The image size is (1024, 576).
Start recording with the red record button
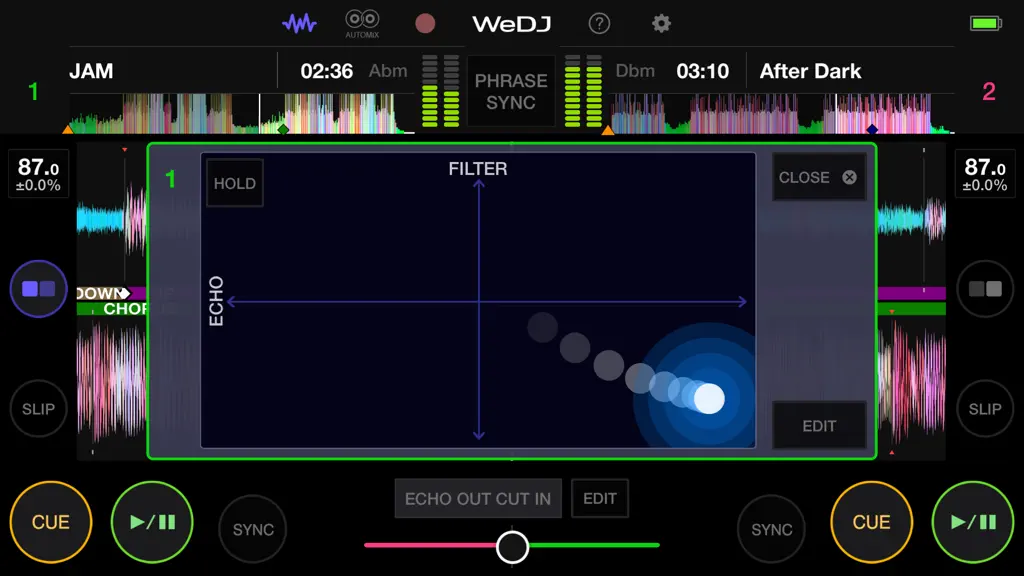pyautogui.click(x=425, y=24)
